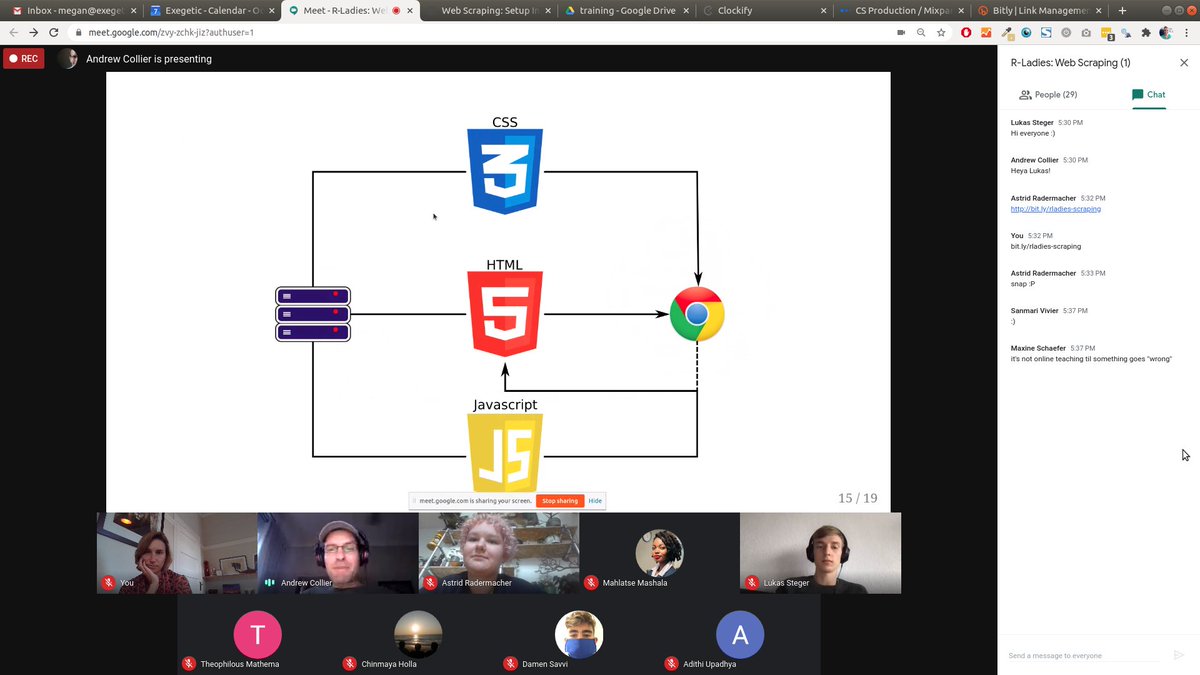This screenshot has height=675, width=1200.
Task: Unmute the mic icon on your own video tile
Action: tap(107, 582)
